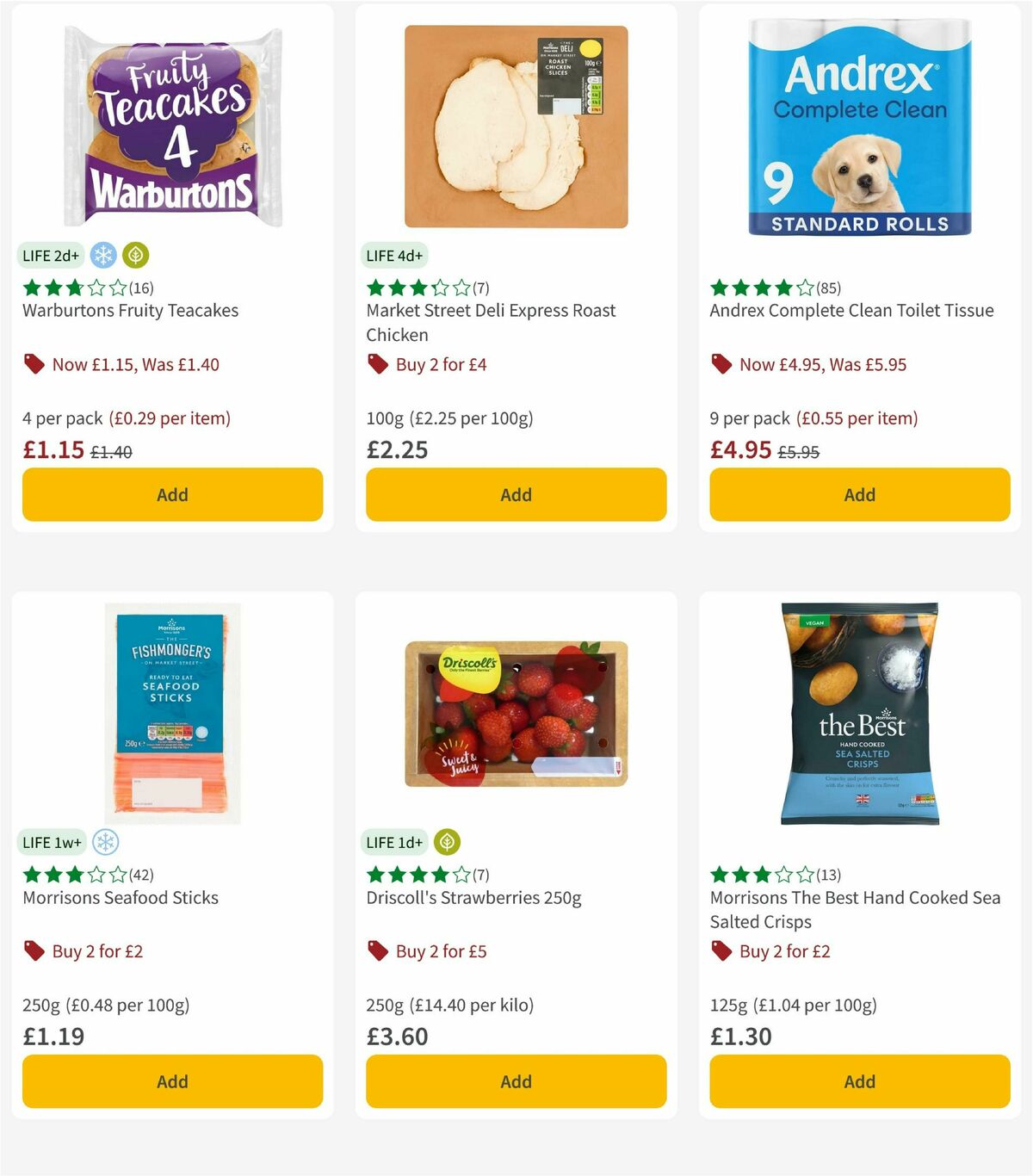Click the tag icon beside Buy 2 for £2 on crisps

click(721, 951)
